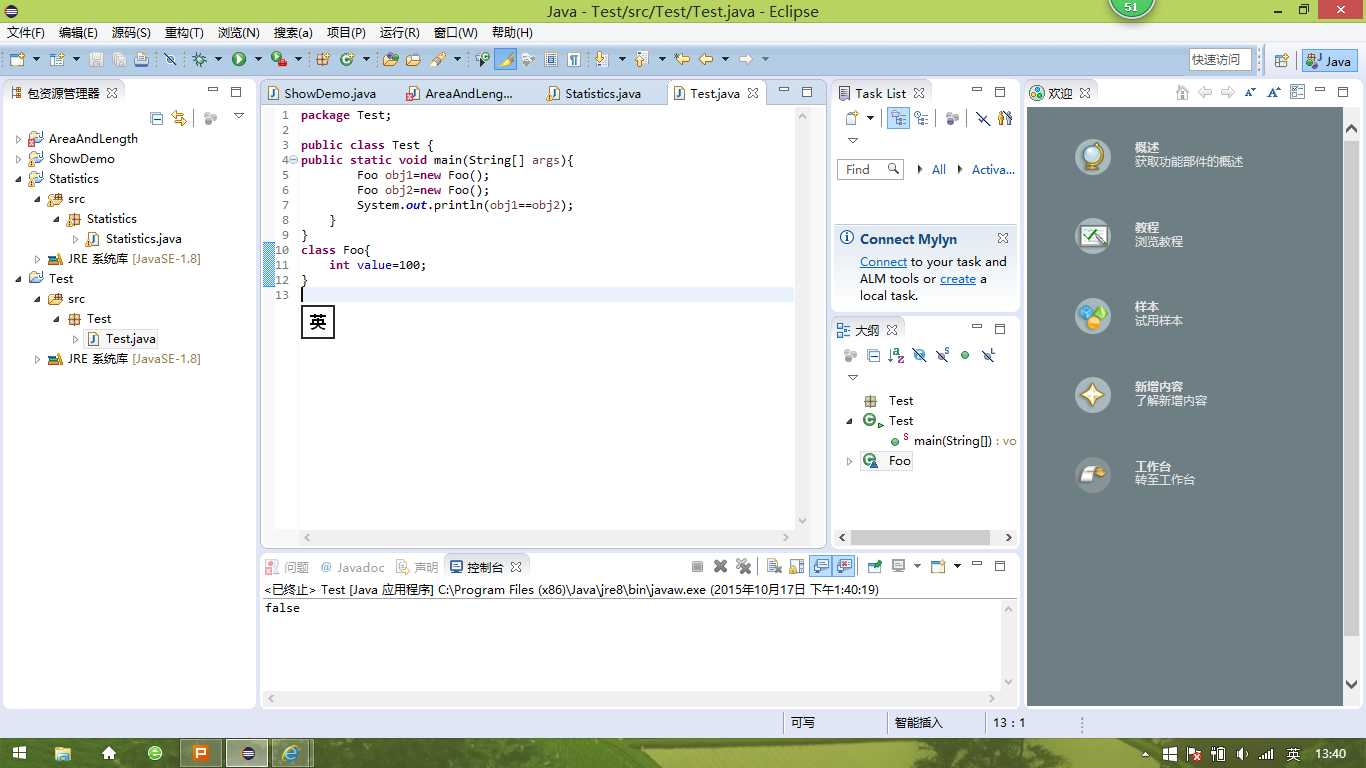This screenshot has width=1366, height=768.
Task: Click the New Java Package icon
Action: pos(323,60)
